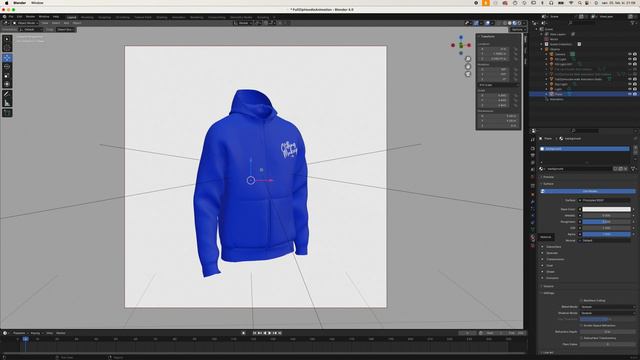The height and width of the screenshot is (360, 640).
Task: Click the toggle camera view gizmo
Action: click(468, 74)
